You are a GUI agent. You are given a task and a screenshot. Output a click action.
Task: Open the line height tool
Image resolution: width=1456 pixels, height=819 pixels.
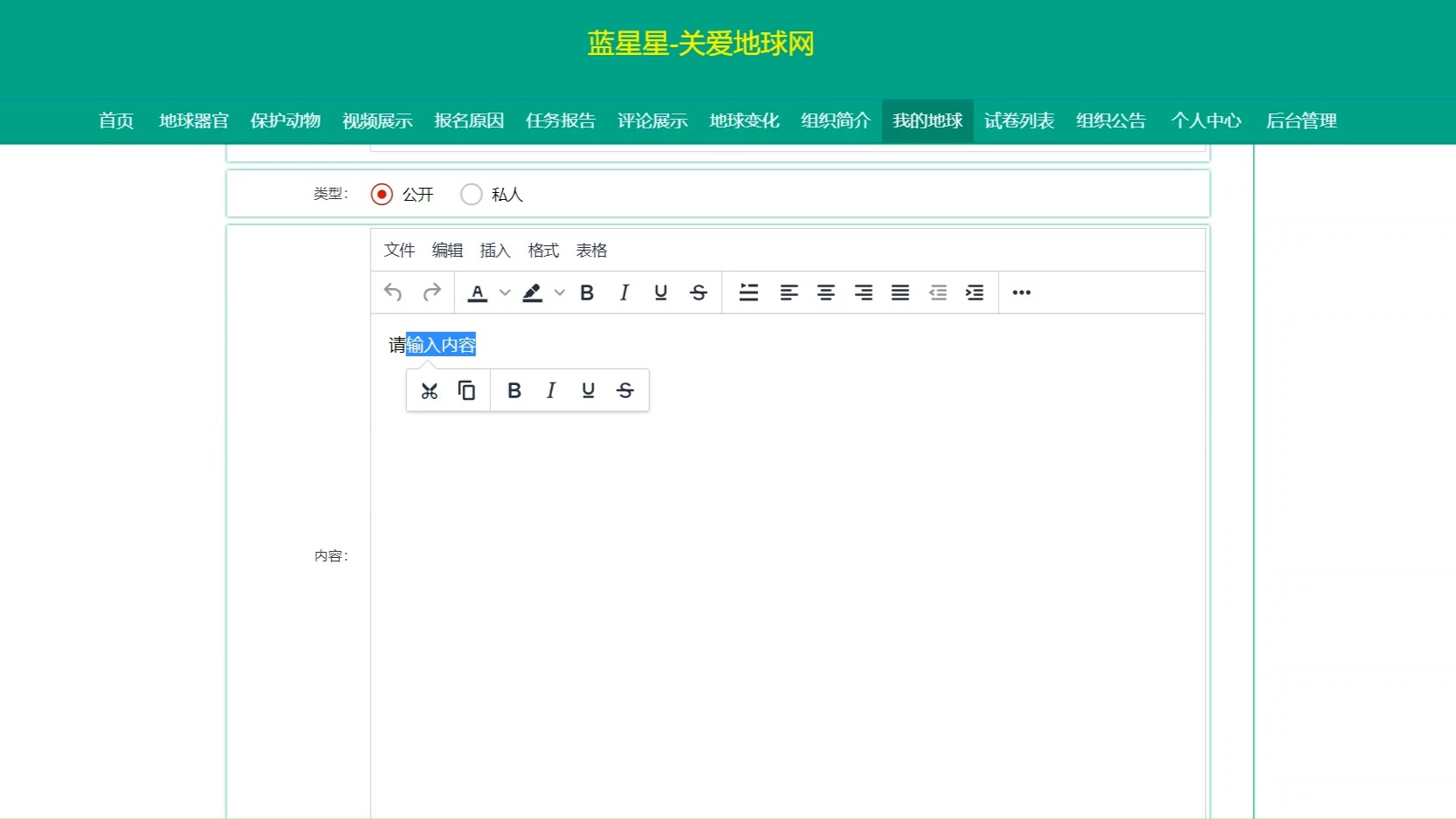point(749,292)
